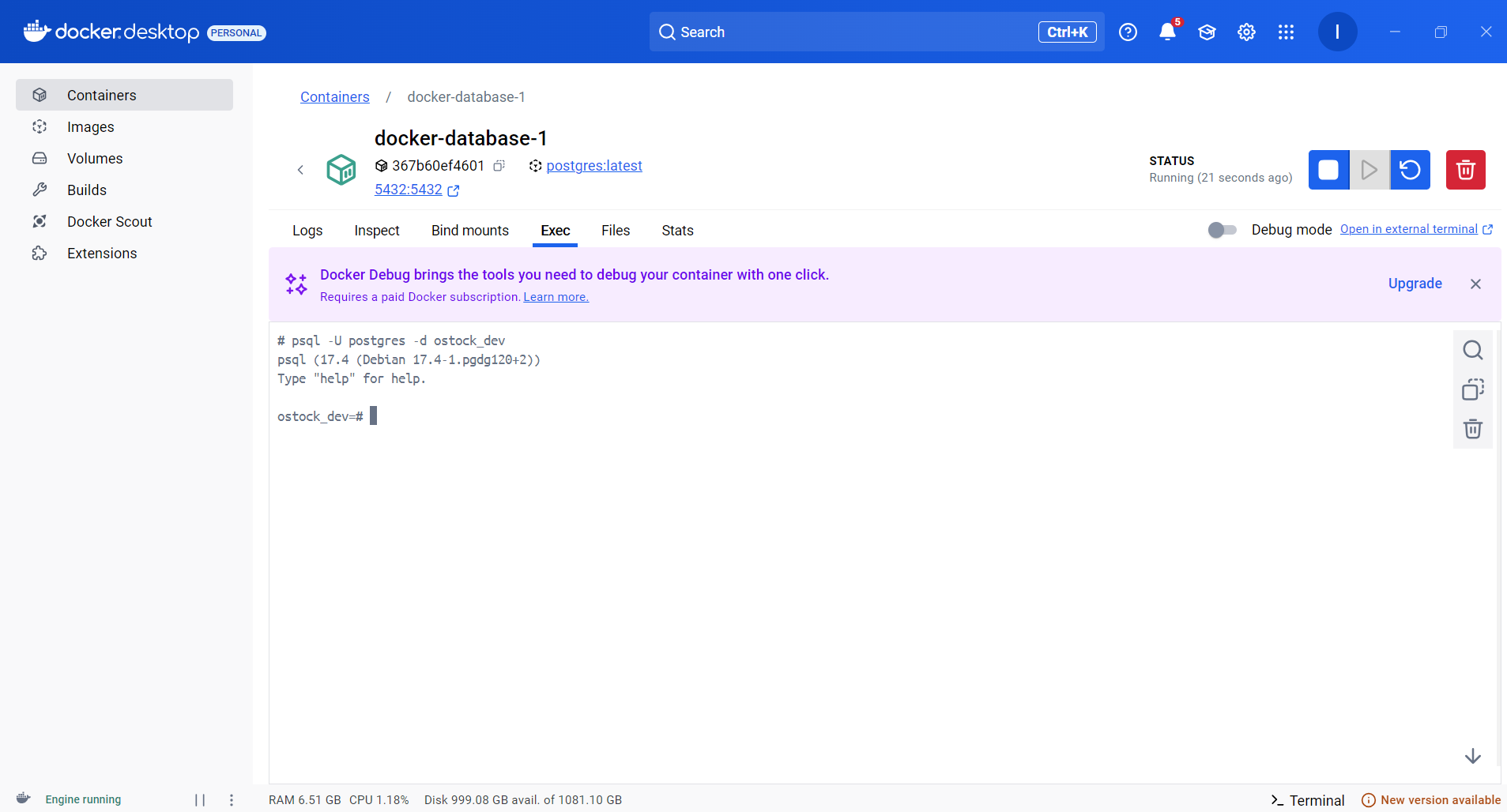
Task: Switch to the Logs tab
Action: point(307,231)
